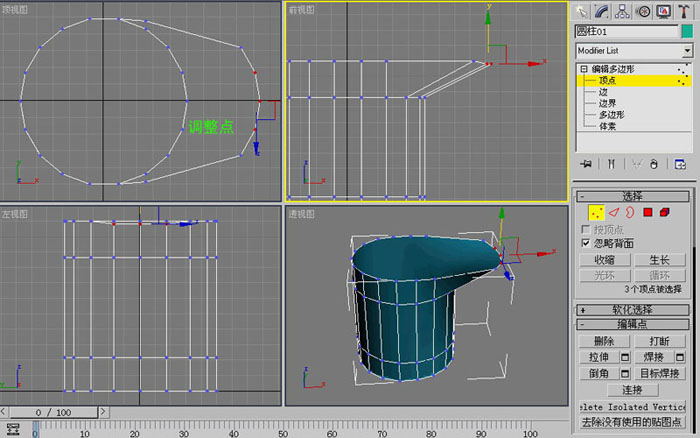Enable the 按顶点 checkbox
700x438 pixels.
(586, 229)
